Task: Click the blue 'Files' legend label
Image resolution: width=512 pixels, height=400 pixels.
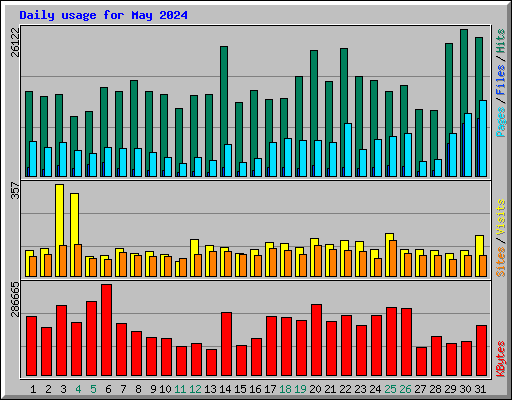Action: coord(500,80)
